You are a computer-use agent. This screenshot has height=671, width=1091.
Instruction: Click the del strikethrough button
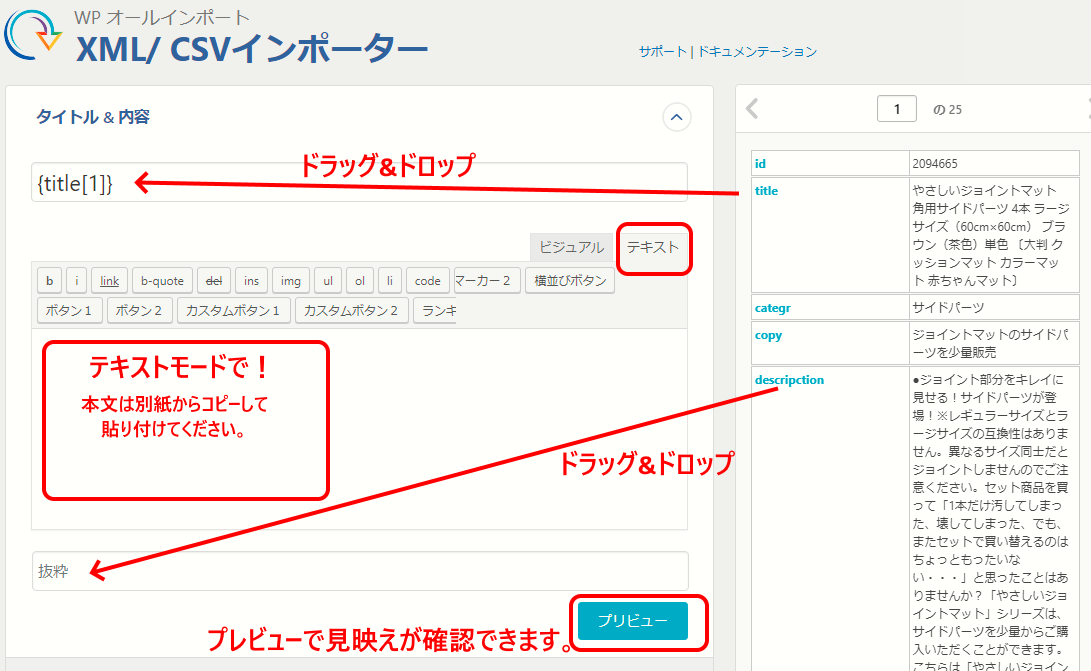pyautogui.click(x=213, y=281)
